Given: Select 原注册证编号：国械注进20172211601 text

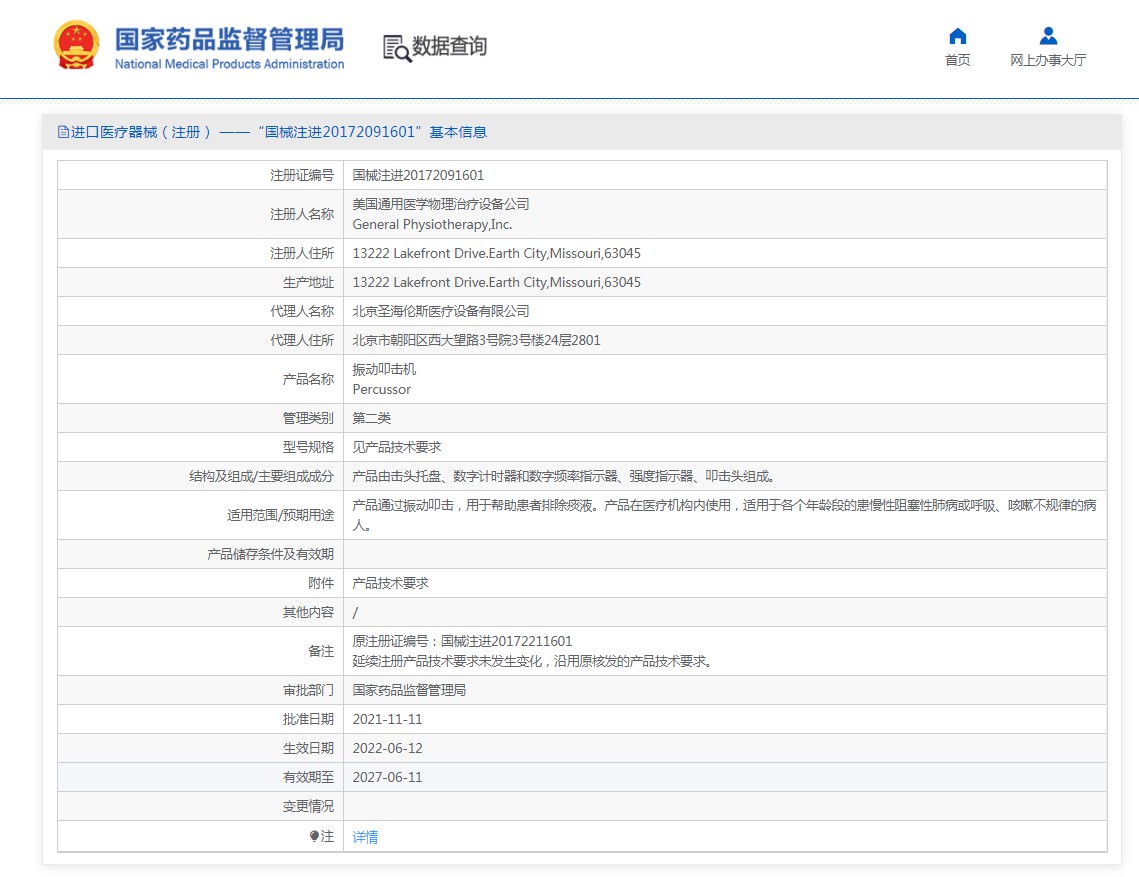Looking at the screenshot, I should (462, 642).
